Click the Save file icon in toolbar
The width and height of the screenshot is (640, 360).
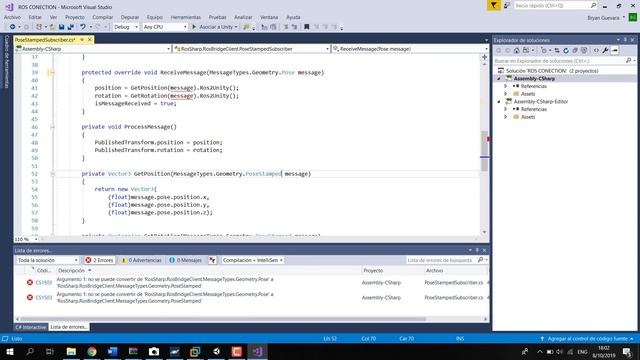click(x=61, y=27)
